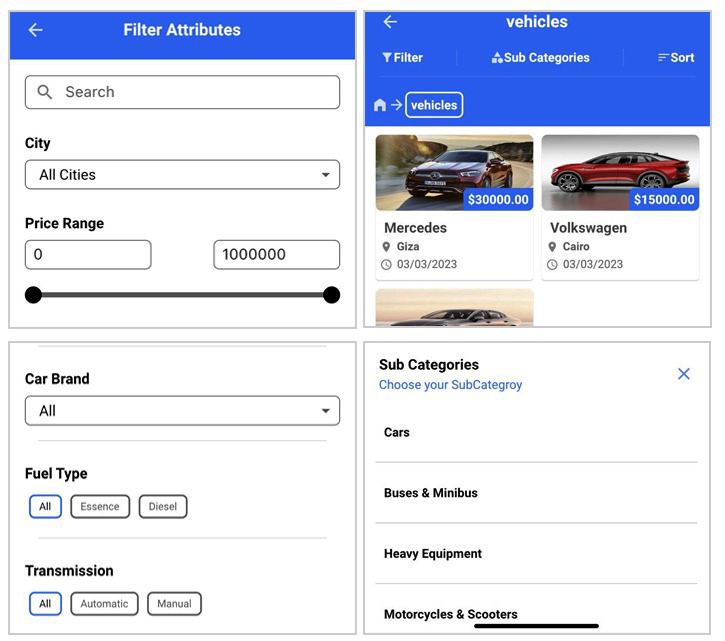Click the search magnifier icon

[x=44, y=92]
